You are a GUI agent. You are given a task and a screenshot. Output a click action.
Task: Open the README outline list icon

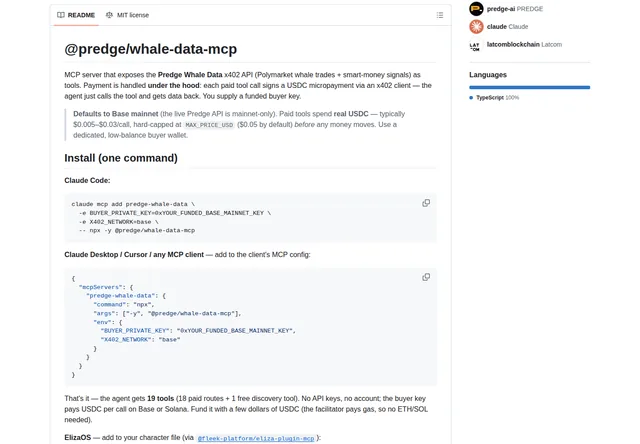click(x=440, y=15)
